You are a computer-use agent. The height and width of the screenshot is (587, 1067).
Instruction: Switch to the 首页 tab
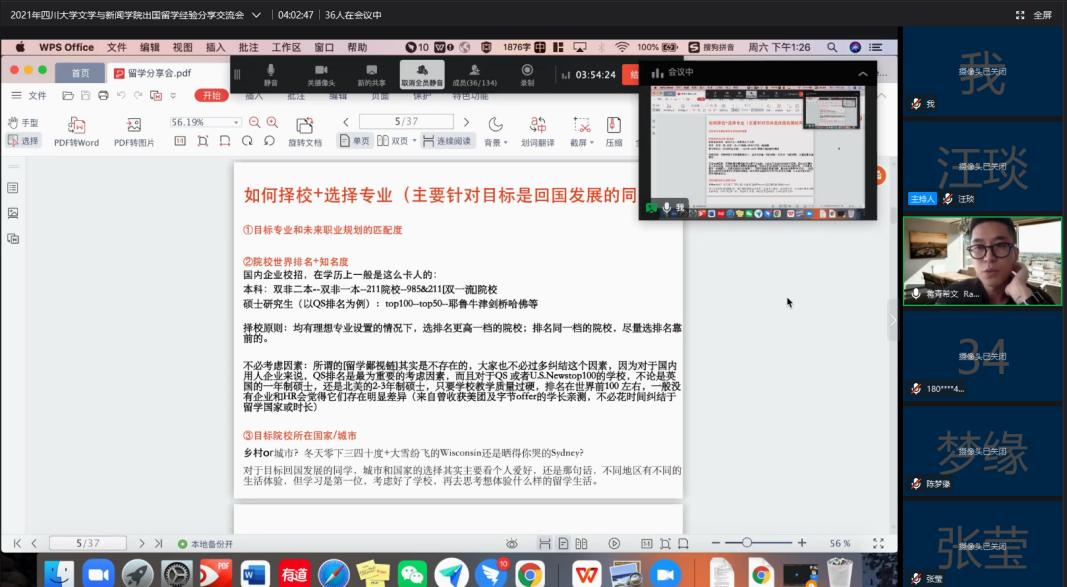[x=80, y=73]
